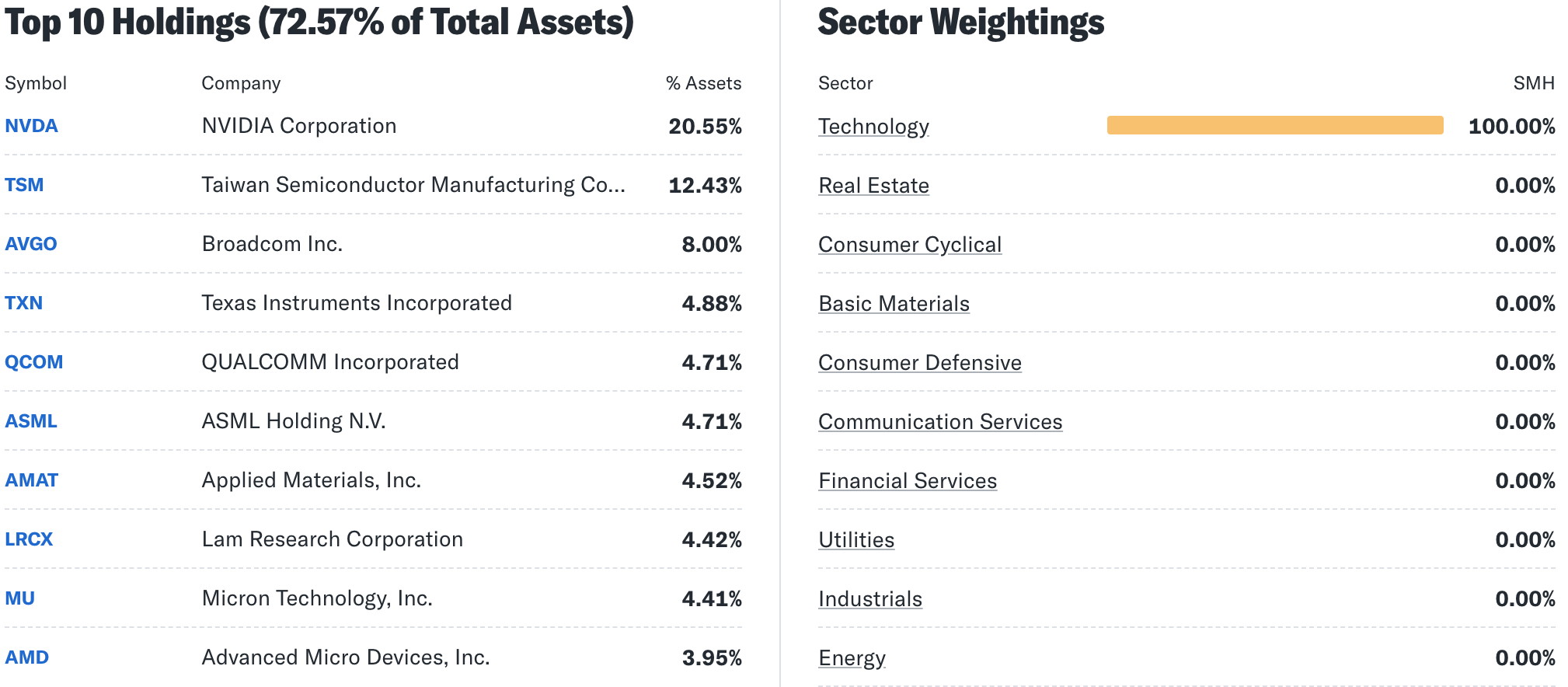The height and width of the screenshot is (687, 1568).
Task: Open the AVGO symbol link
Action: [31, 244]
